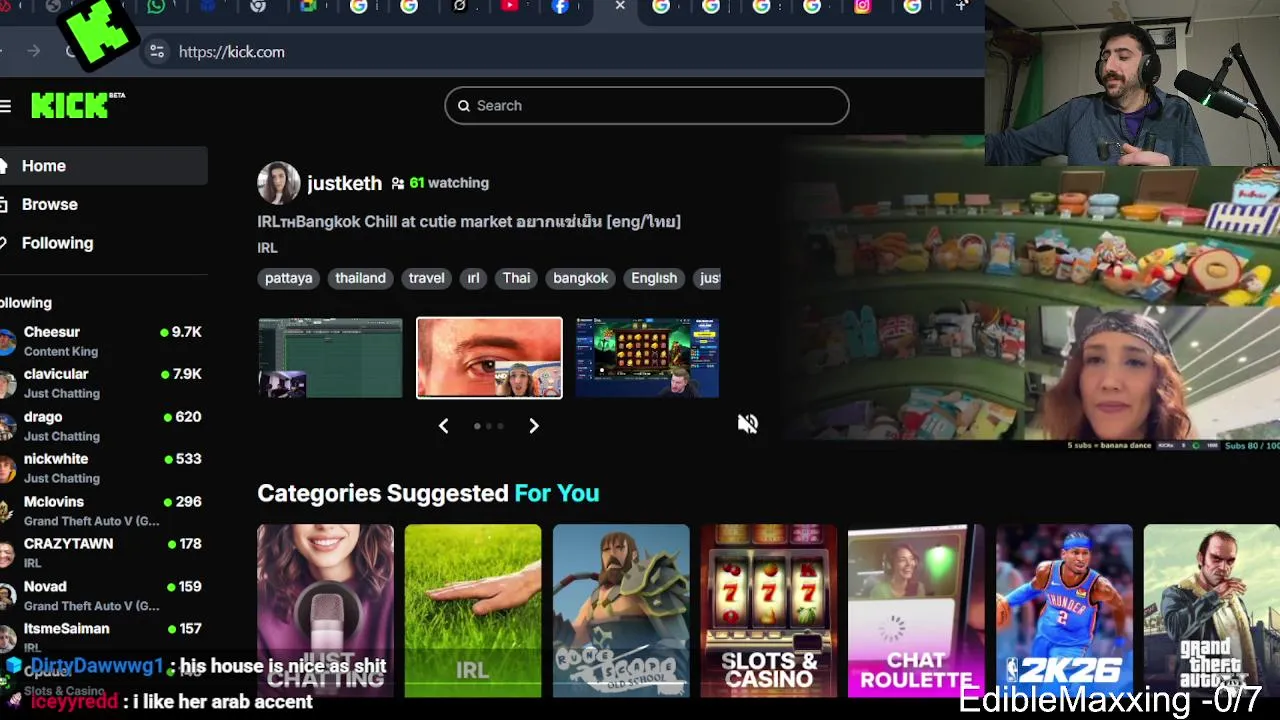
Task: Open Browse in sidebar
Action: coord(104,204)
